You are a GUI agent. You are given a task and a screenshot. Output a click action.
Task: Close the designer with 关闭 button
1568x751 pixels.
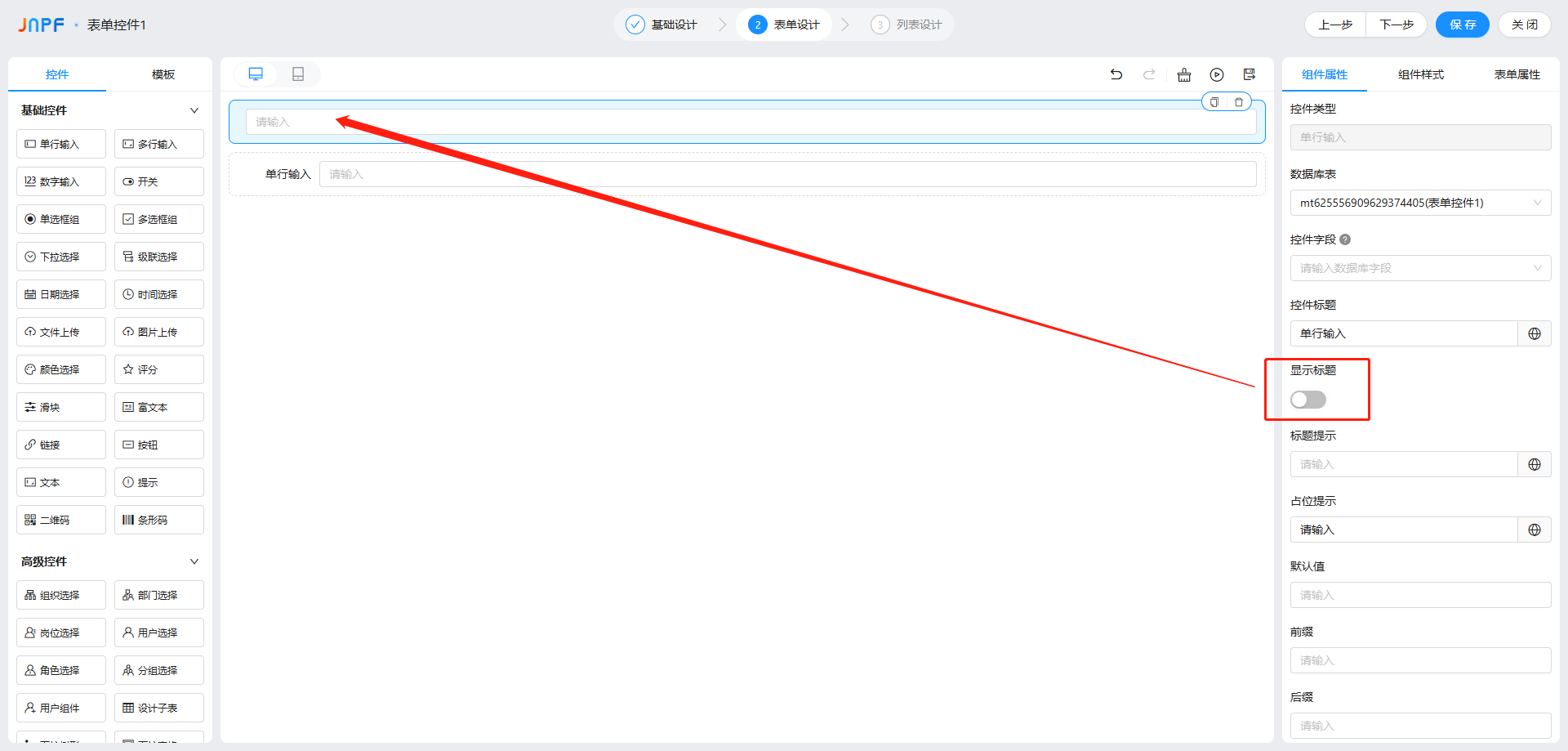[1525, 25]
